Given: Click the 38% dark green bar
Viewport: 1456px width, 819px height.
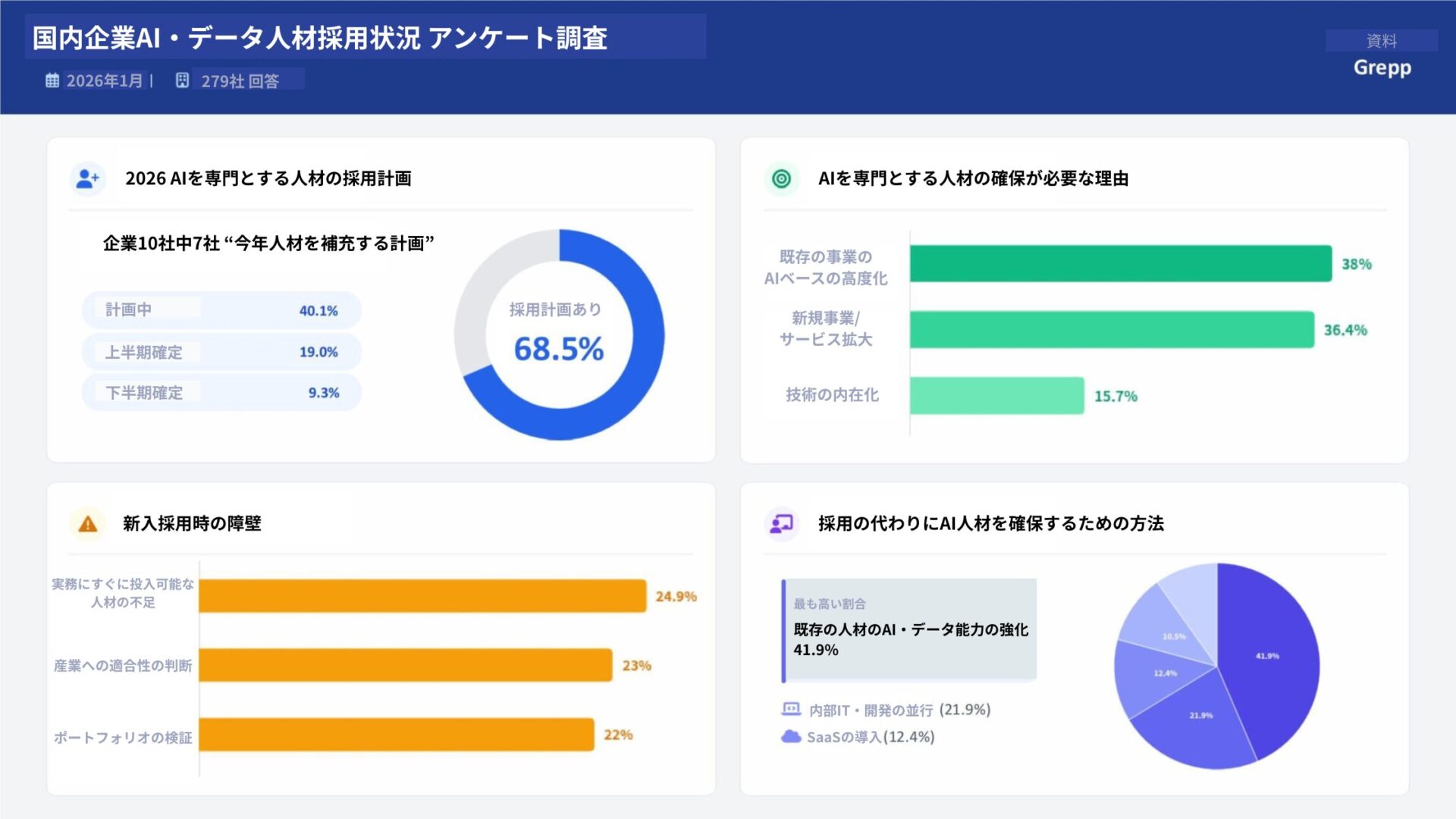Looking at the screenshot, I should [1120, 264].
